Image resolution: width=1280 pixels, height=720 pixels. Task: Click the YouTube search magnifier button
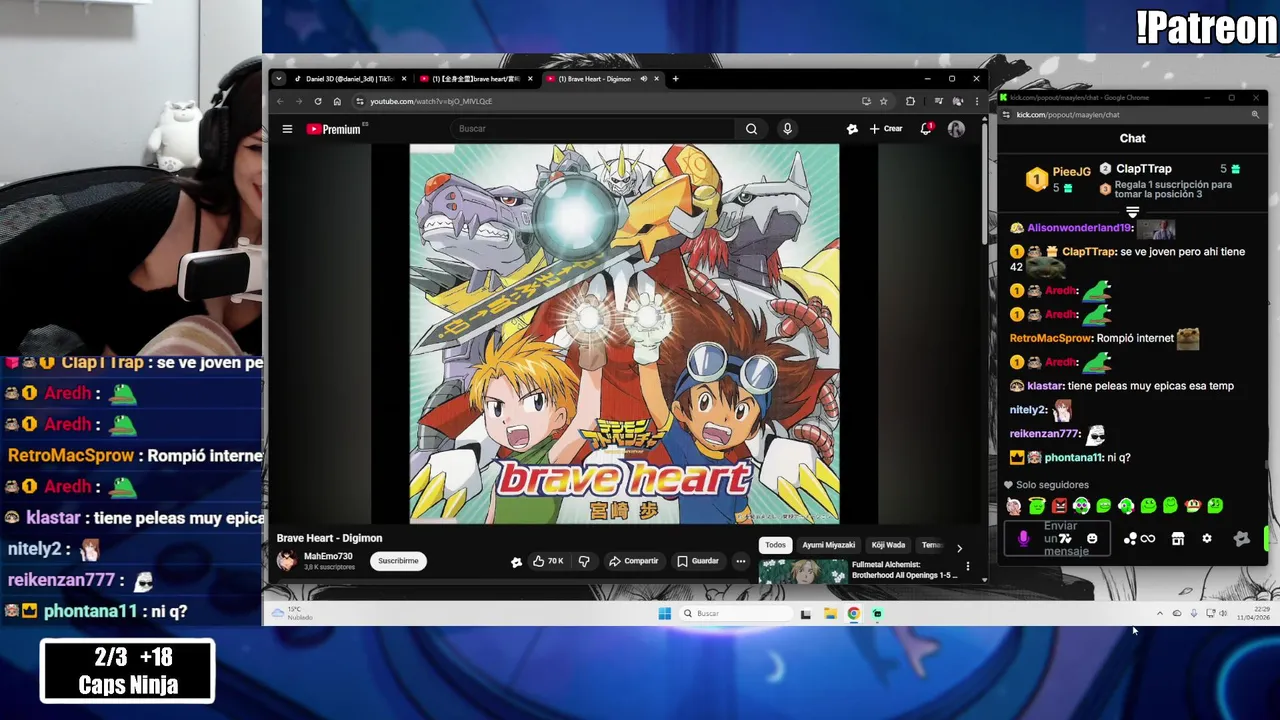coord(751,129)
